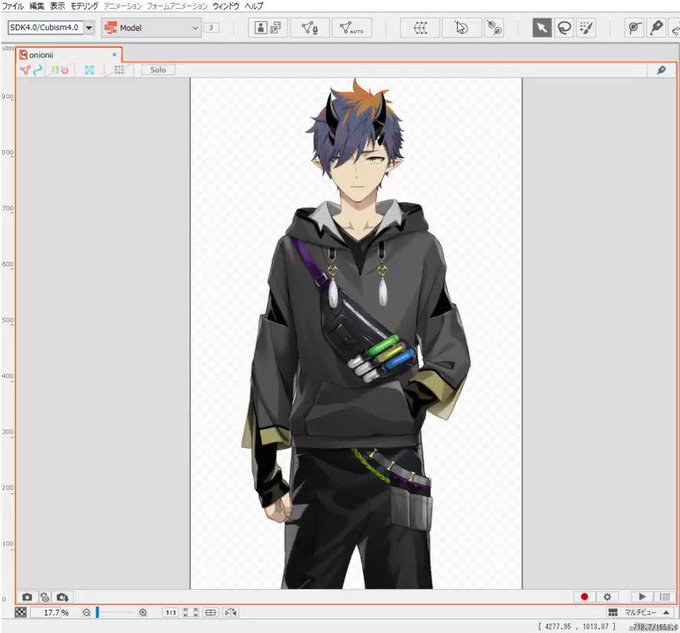Reset the view to 1:1 scale

[170, 612]
